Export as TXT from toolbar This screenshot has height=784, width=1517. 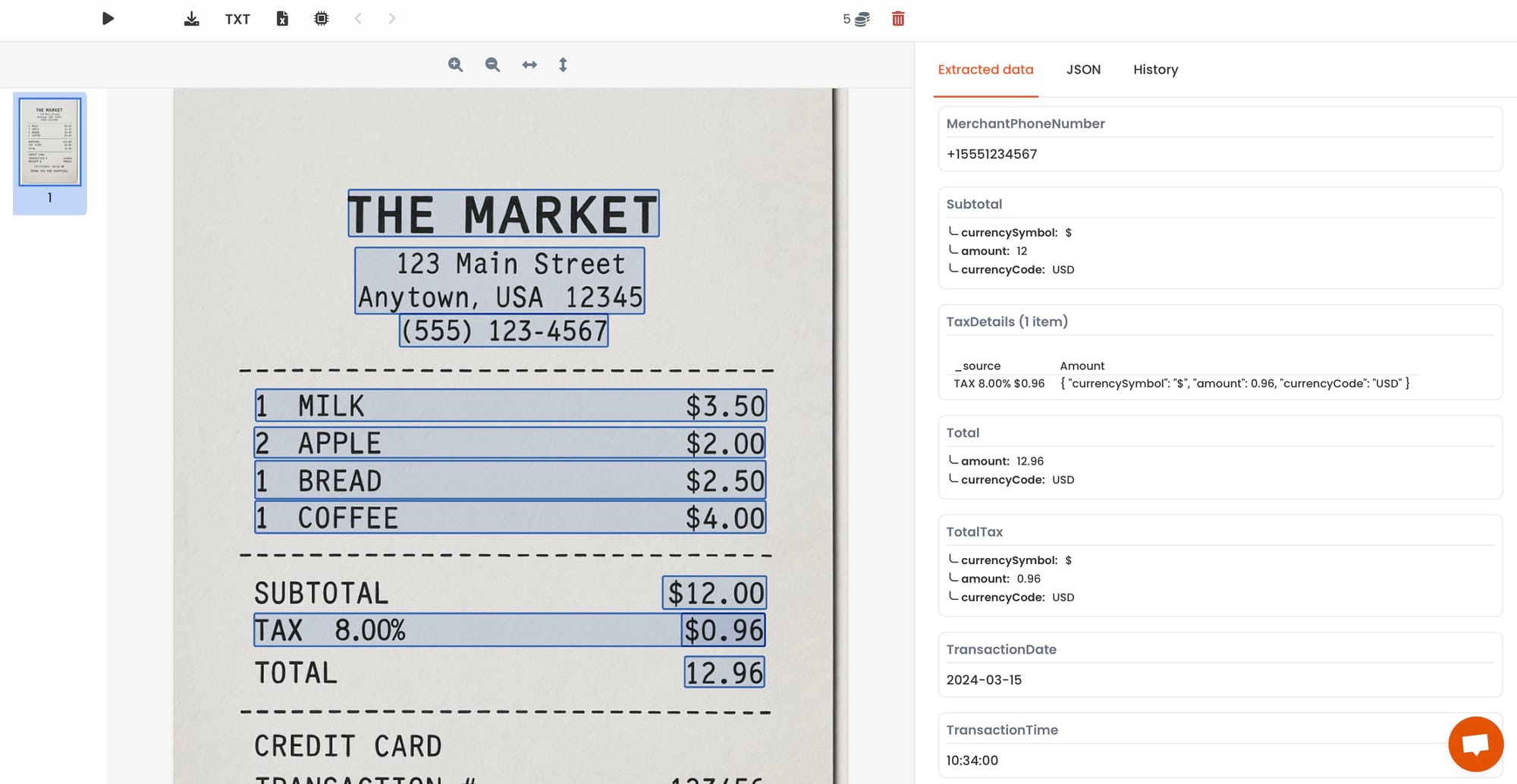(237, 19)
